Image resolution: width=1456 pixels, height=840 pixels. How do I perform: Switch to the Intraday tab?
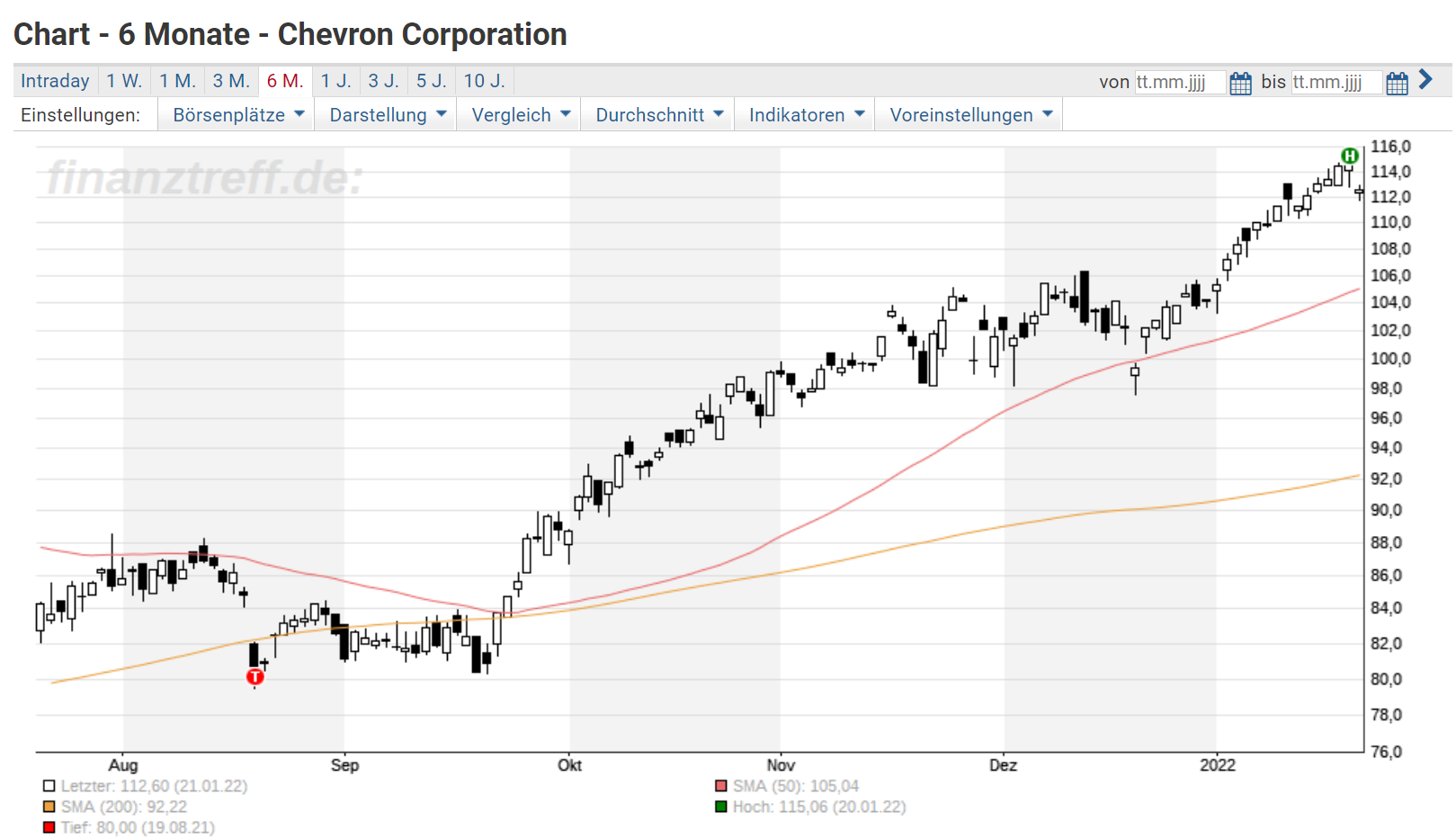(55, 81)
